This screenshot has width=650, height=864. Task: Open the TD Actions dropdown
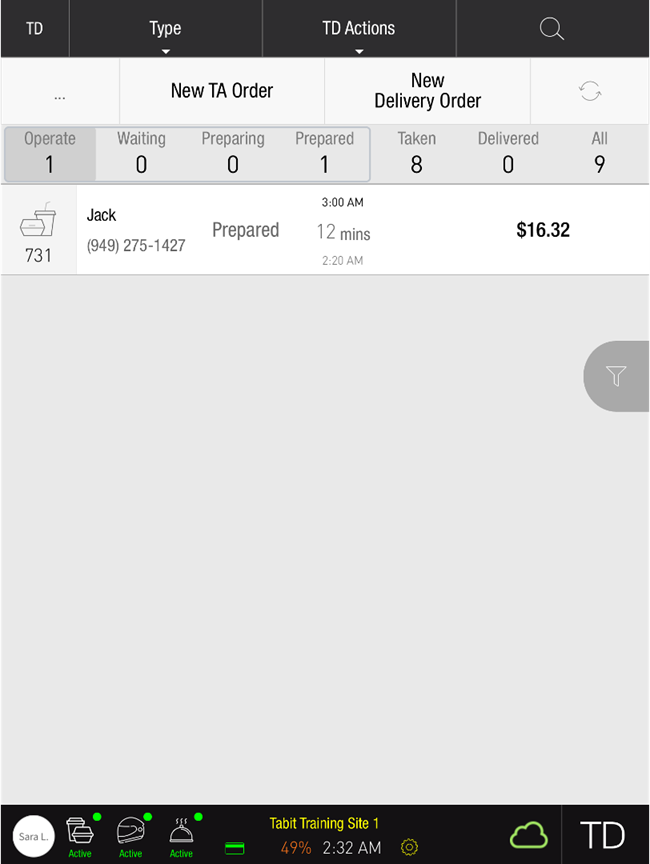point(358,29)
